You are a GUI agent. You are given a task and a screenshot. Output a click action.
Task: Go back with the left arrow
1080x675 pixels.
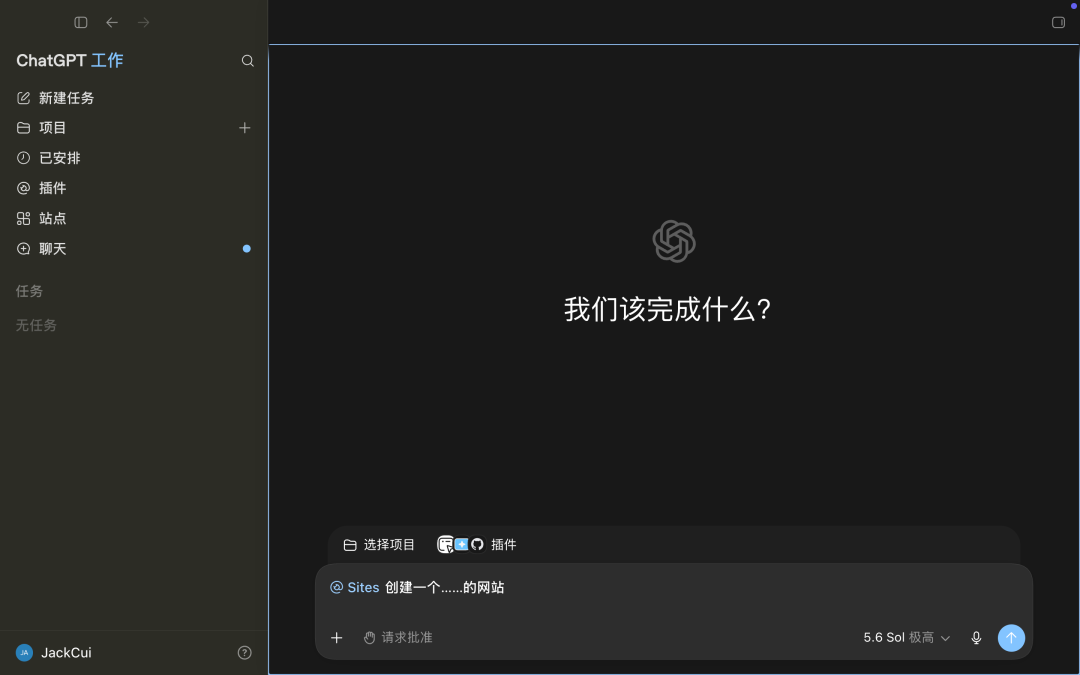[x=112, y=23]
